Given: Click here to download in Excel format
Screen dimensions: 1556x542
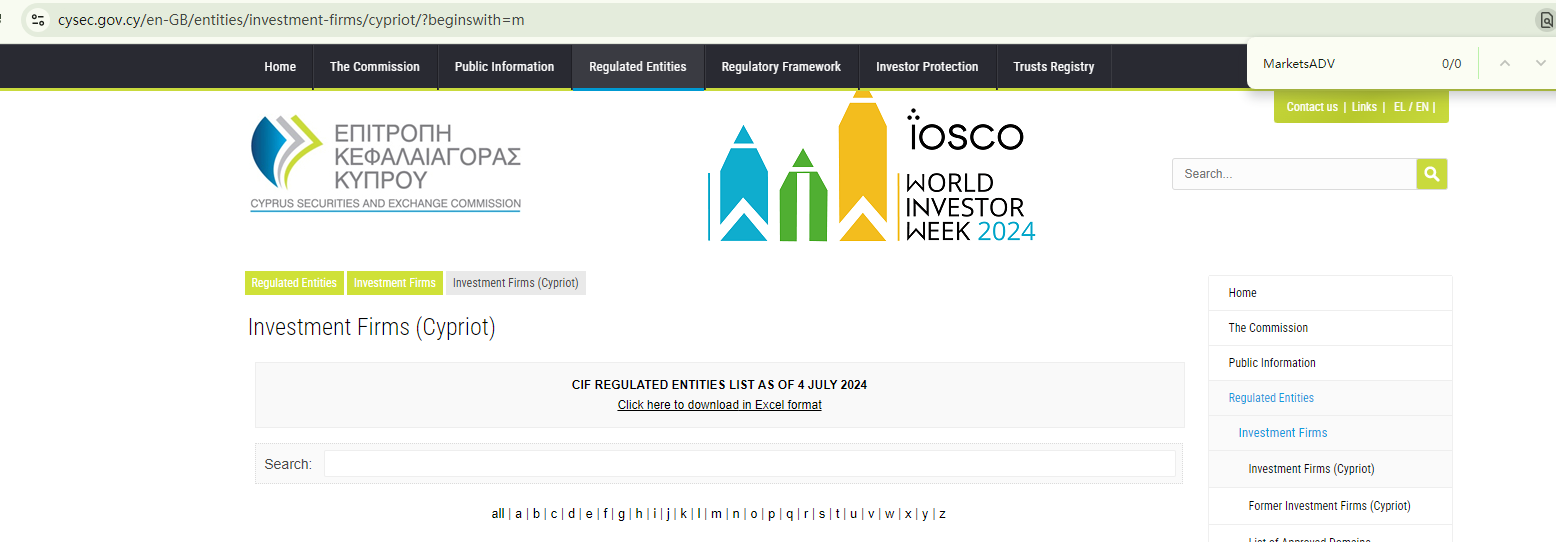Looking at the screenshot, I should coord(720,405).
